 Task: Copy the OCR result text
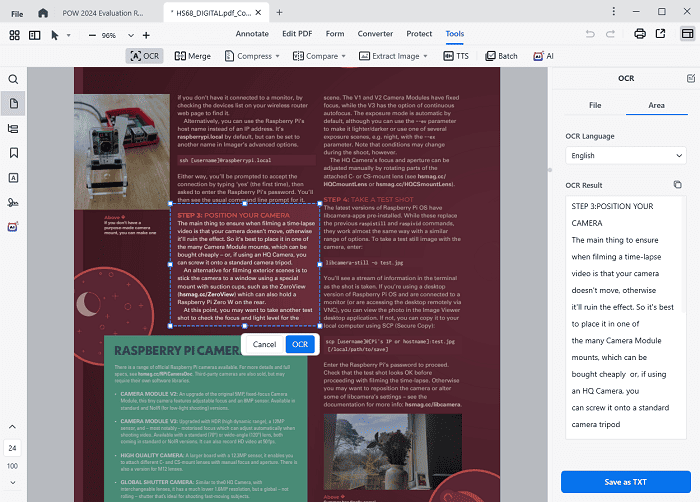coord(677,185)
